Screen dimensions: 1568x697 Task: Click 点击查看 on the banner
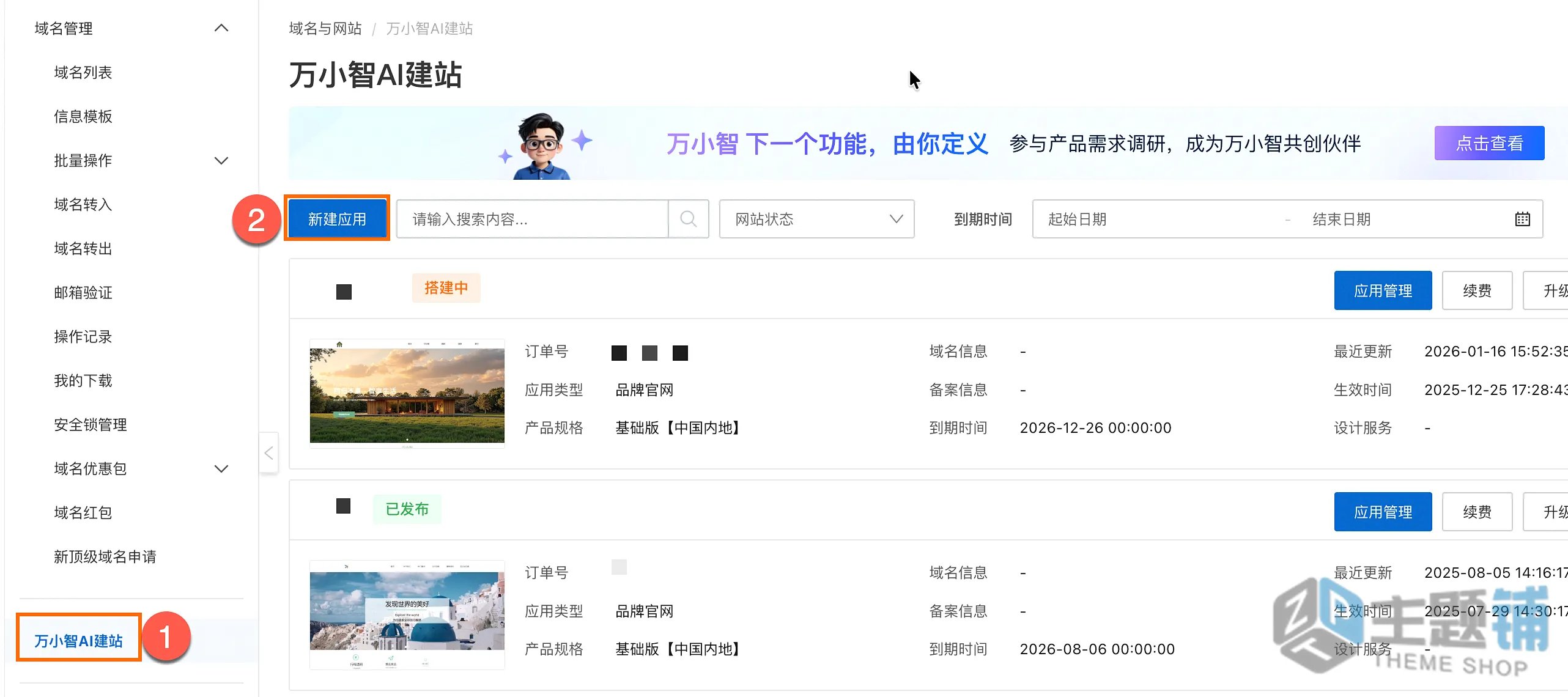(x=1489, y=143)
